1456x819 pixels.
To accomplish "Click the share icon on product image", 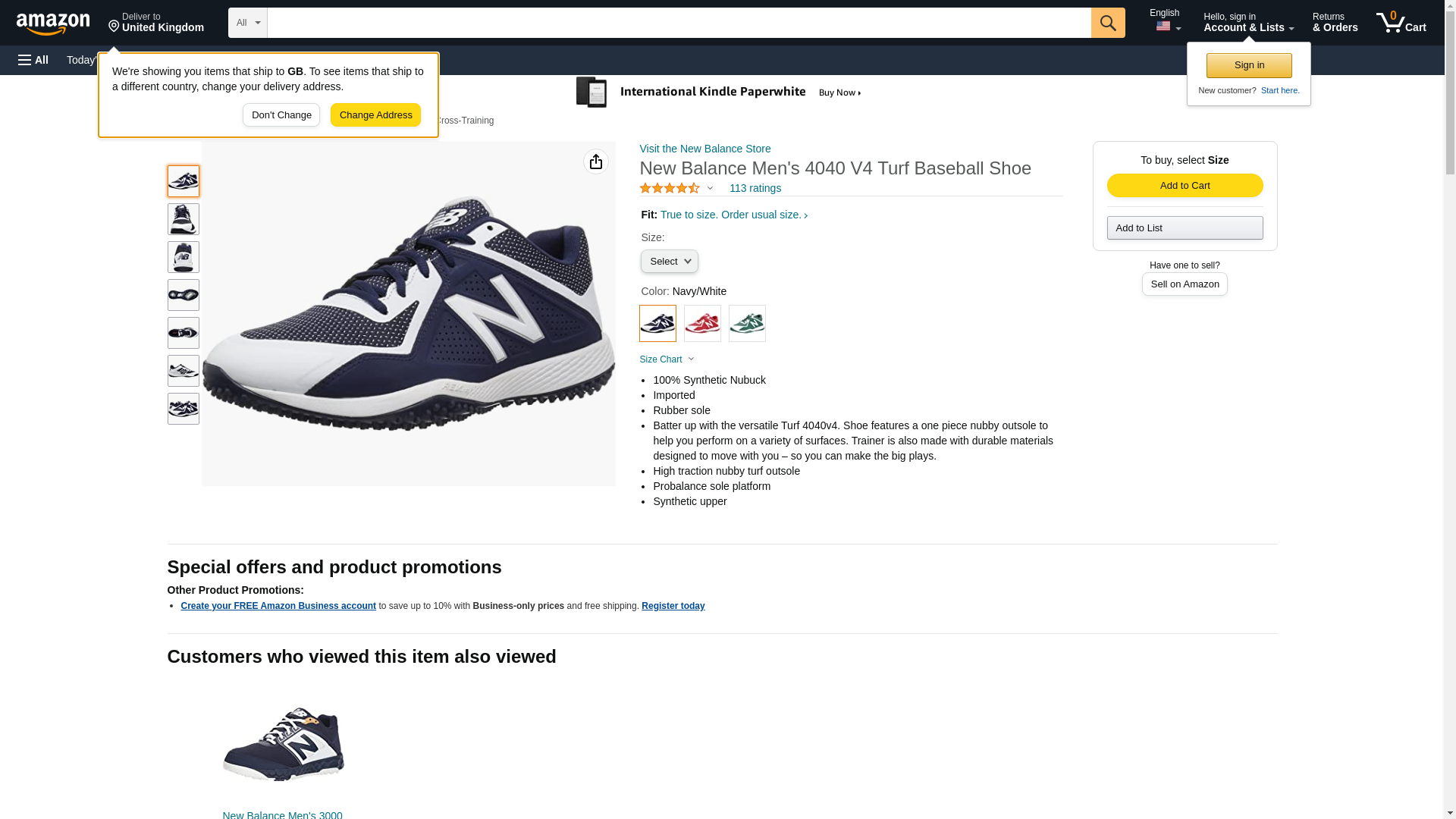I will pyautogui.click(x=595, y=162).
